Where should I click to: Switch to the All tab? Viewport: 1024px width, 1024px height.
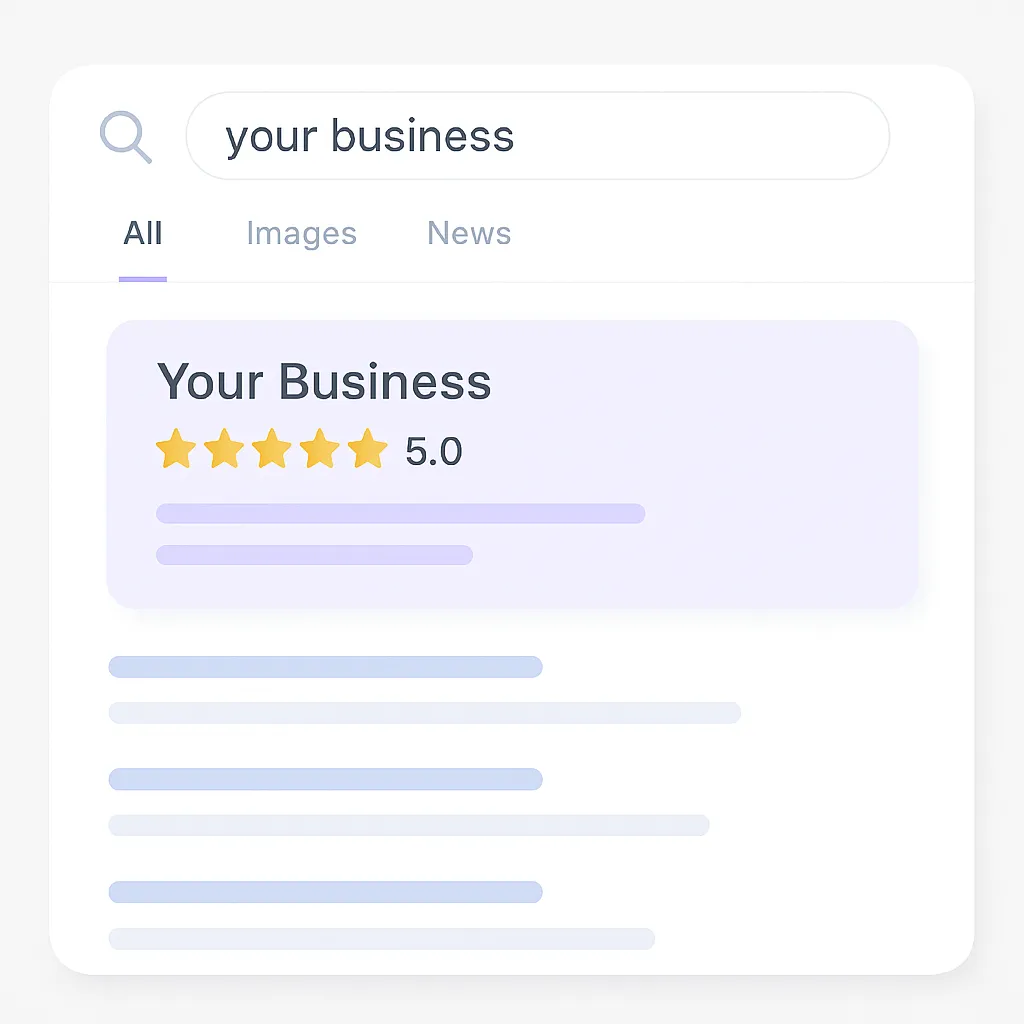click(x=142, y=234)
